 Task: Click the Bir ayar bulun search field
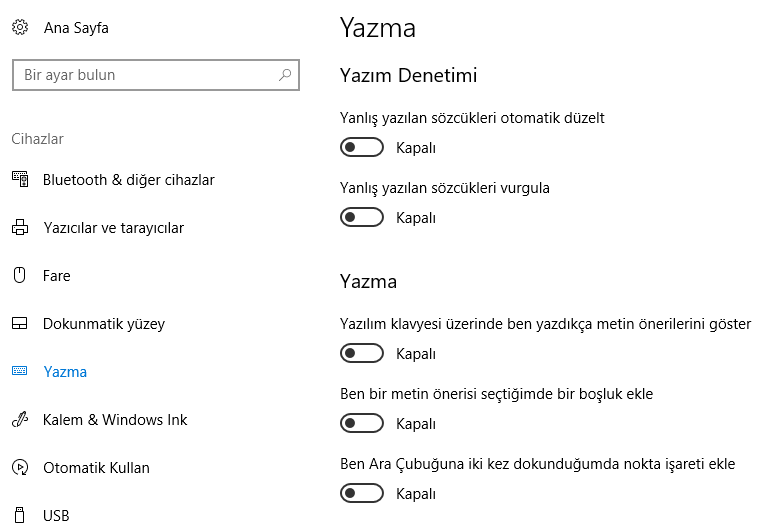[x=156, y=75]
